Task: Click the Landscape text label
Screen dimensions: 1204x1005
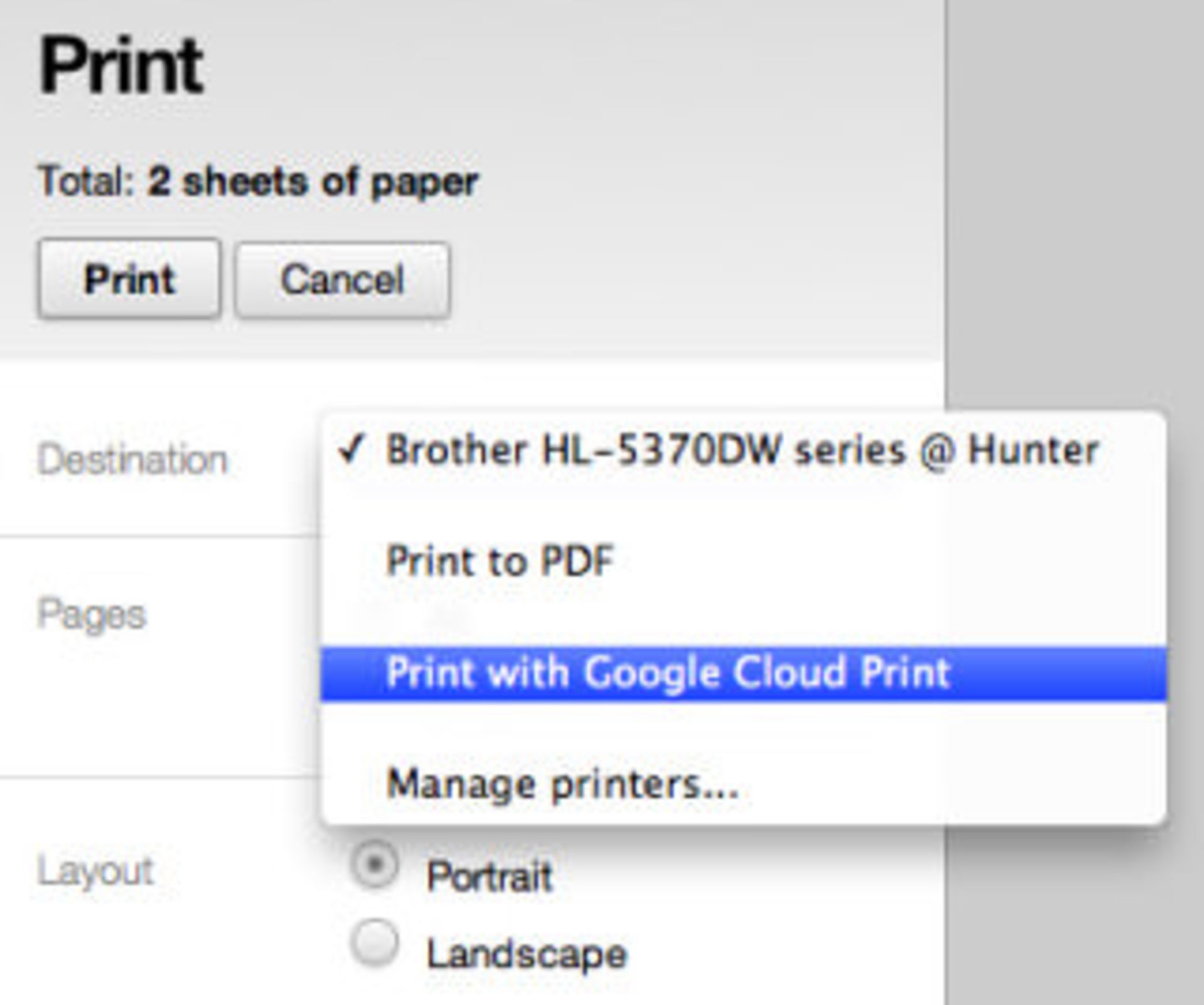Action: tap(527, 954)
